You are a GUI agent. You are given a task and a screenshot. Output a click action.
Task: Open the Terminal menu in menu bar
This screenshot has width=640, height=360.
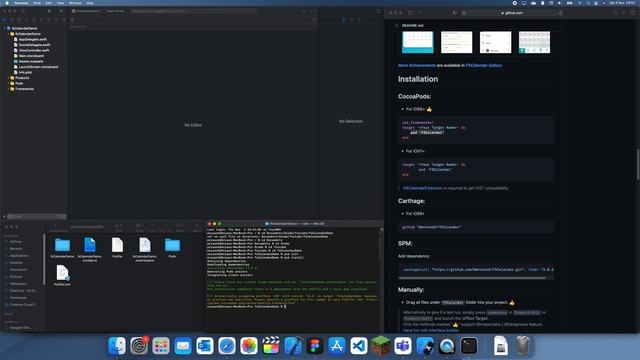click(21, 3)
